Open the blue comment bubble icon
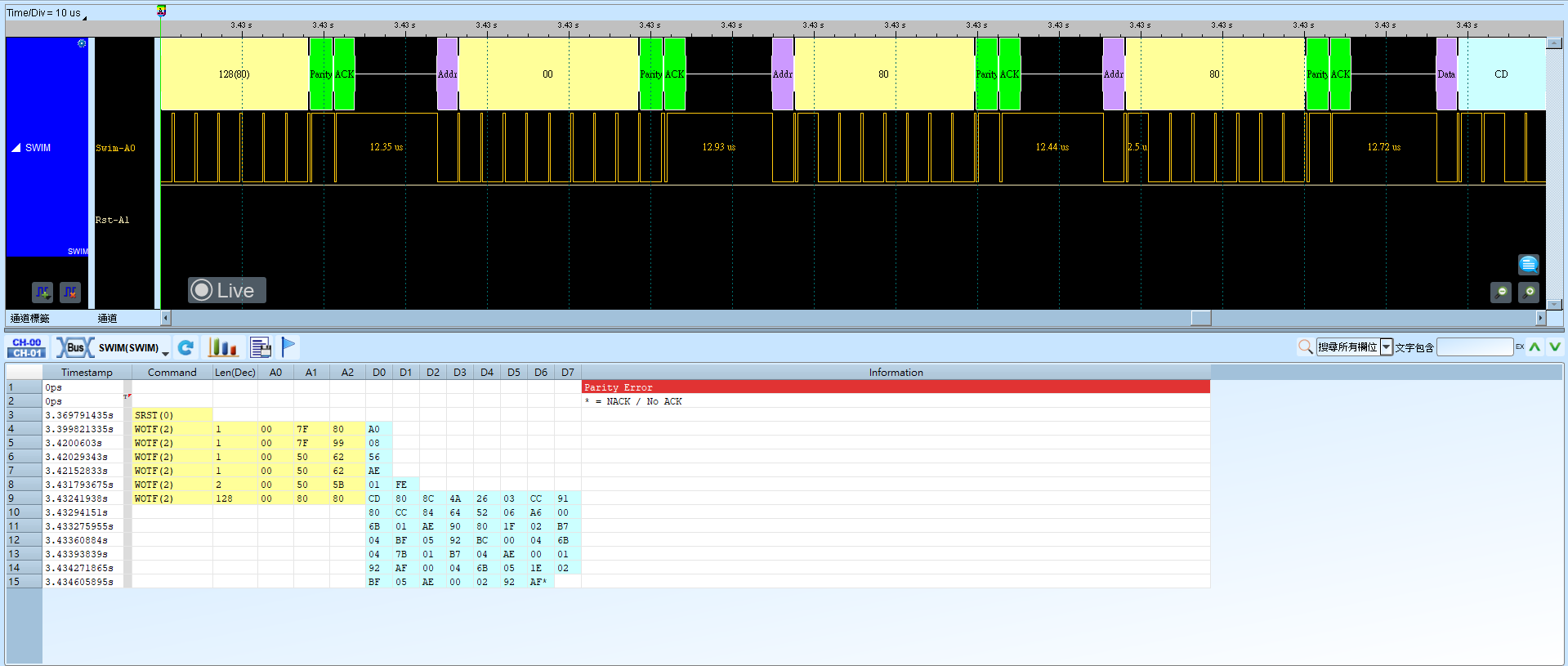This screenshot has height=666, width=1568. (x=1529, y=264)
